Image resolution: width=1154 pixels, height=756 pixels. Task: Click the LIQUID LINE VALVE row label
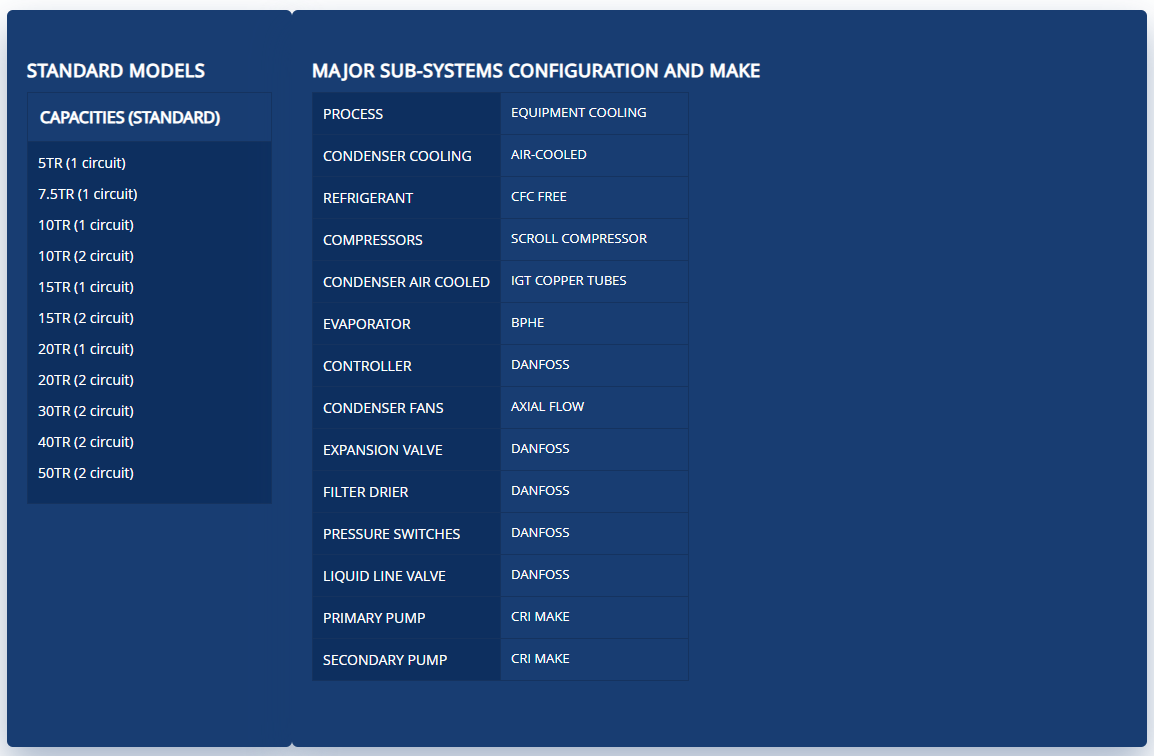click(384, 576)
